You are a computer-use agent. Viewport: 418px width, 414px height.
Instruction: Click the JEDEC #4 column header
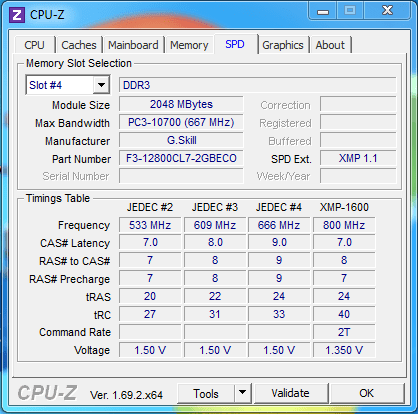(x=279, y=207)
